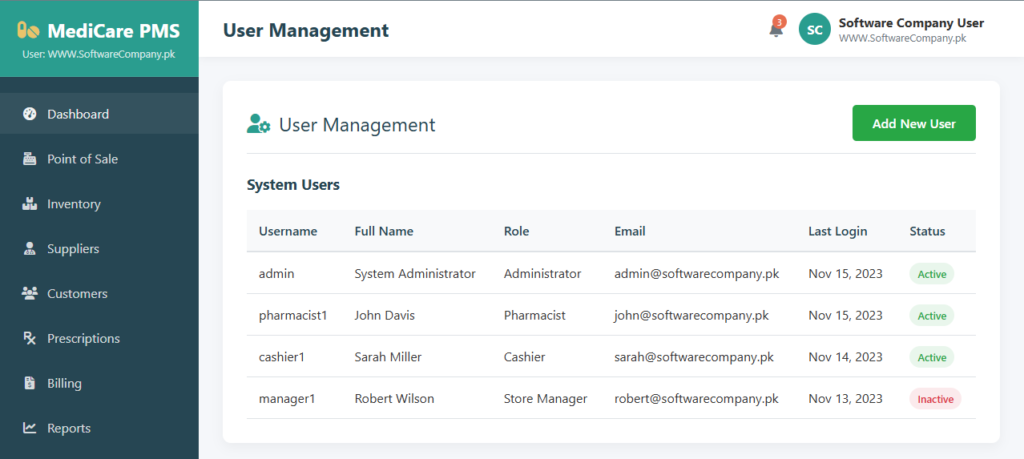The height and width of the screenshot is (459, 1024).
Task: Click the Billing invoice icon
Action: point(29,383)
